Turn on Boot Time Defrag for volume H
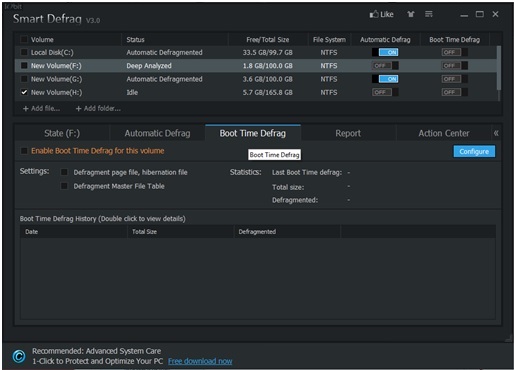This screenshot has width=514, height=370. click(455, 92)
